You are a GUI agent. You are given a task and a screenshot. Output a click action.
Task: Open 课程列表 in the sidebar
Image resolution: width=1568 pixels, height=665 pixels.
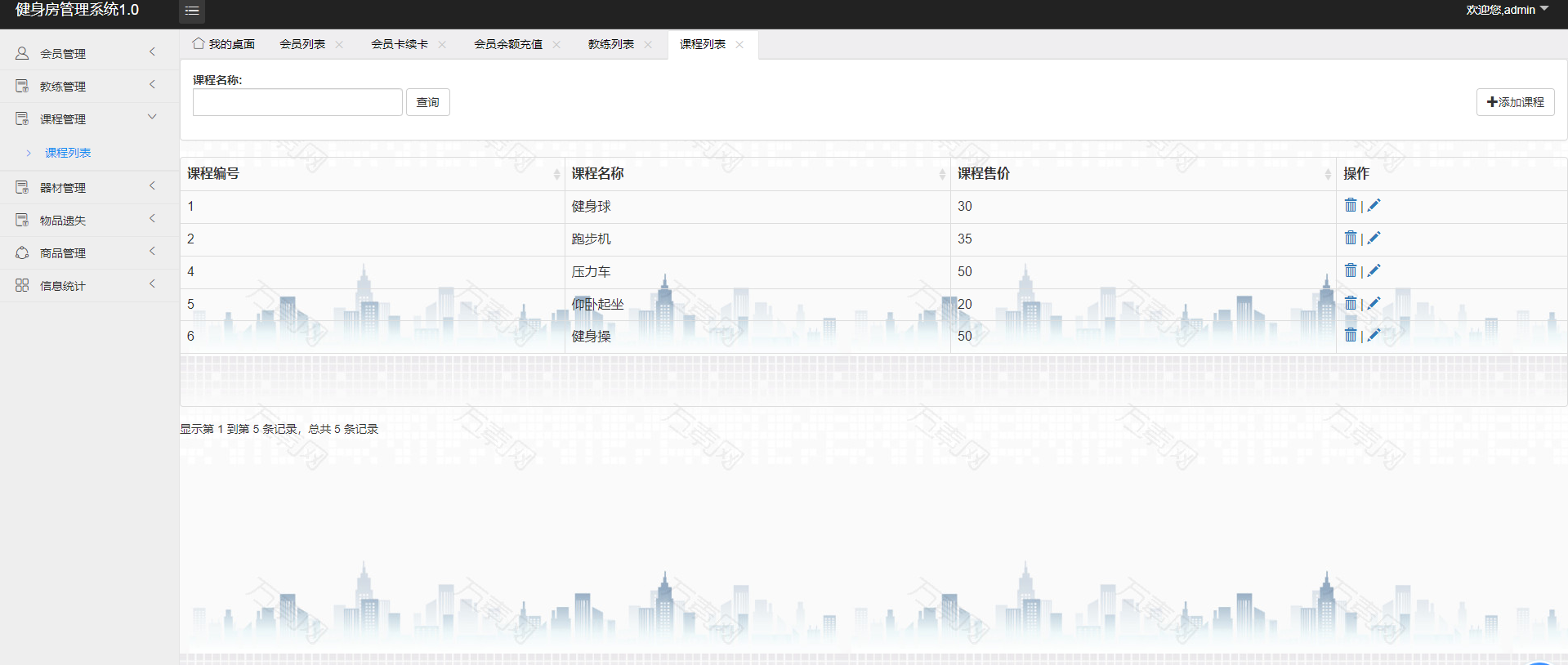[x=68, y=153]
